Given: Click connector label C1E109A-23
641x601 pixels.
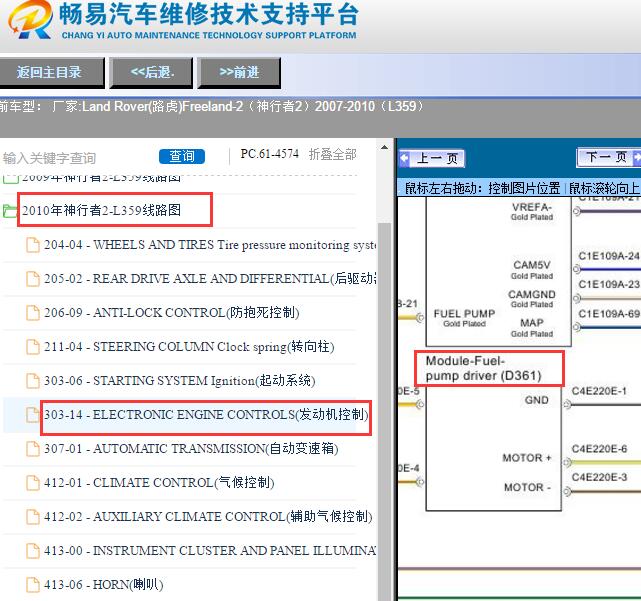Looking at the screenshot, I should pyautogui.click(x=609, y=285).
